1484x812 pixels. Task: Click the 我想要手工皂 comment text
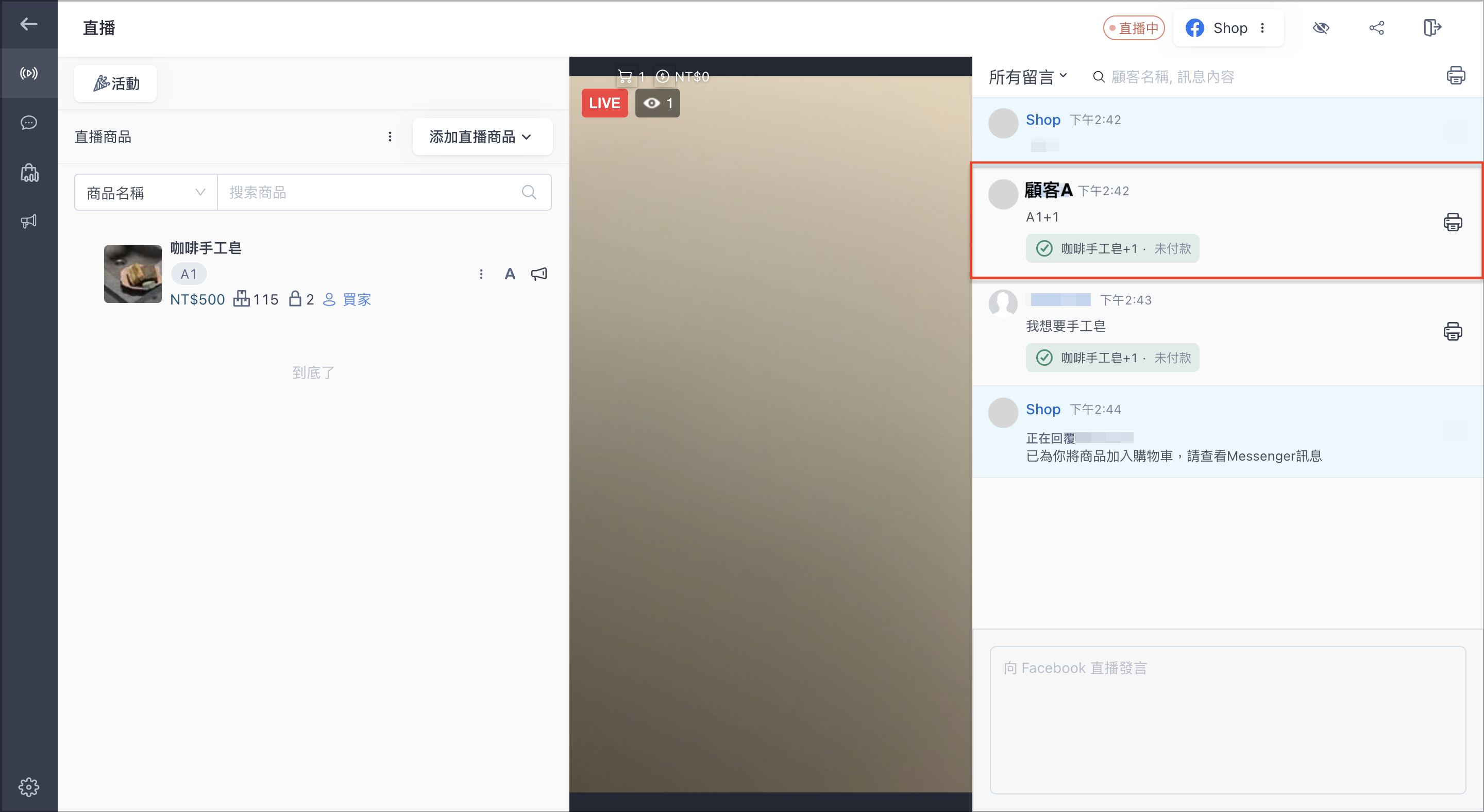(x=1066, y=327)
